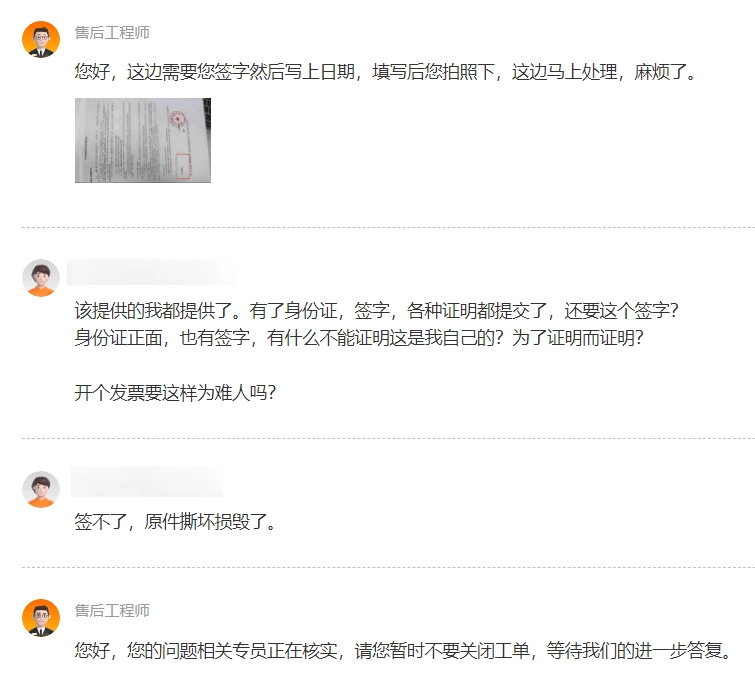Click the dashed divider below the invoice question
Image resolution: width=755 pixels, height=677 pixels.
point(388,439)
